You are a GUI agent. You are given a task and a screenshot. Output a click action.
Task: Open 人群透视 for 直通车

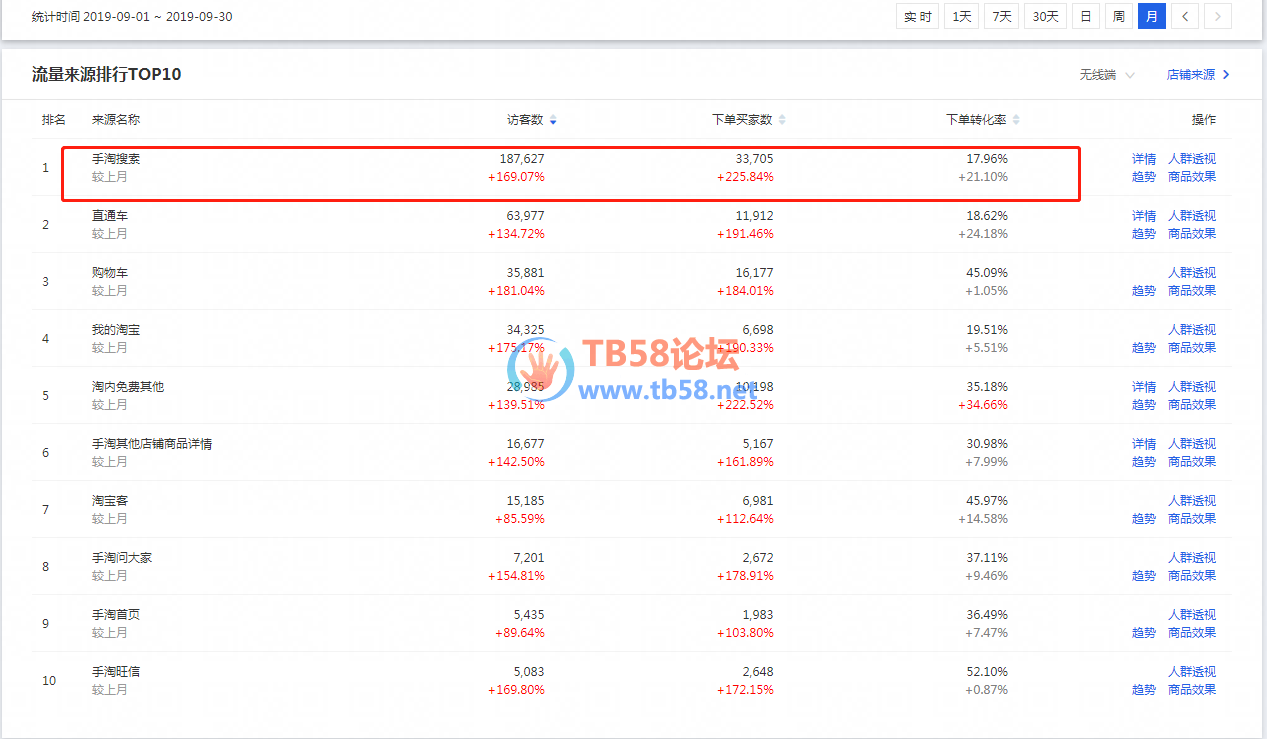click(x=1192, y=216)
